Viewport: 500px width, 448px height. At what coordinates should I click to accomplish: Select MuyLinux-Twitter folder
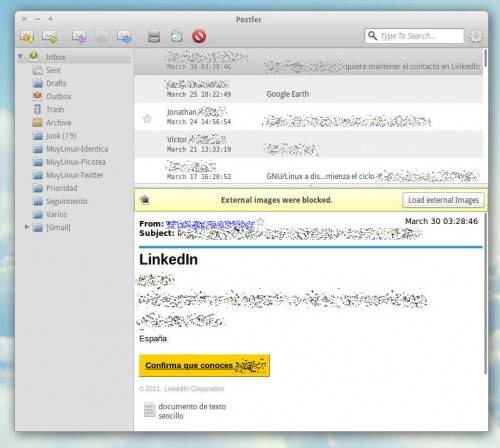tap(74, 175)
